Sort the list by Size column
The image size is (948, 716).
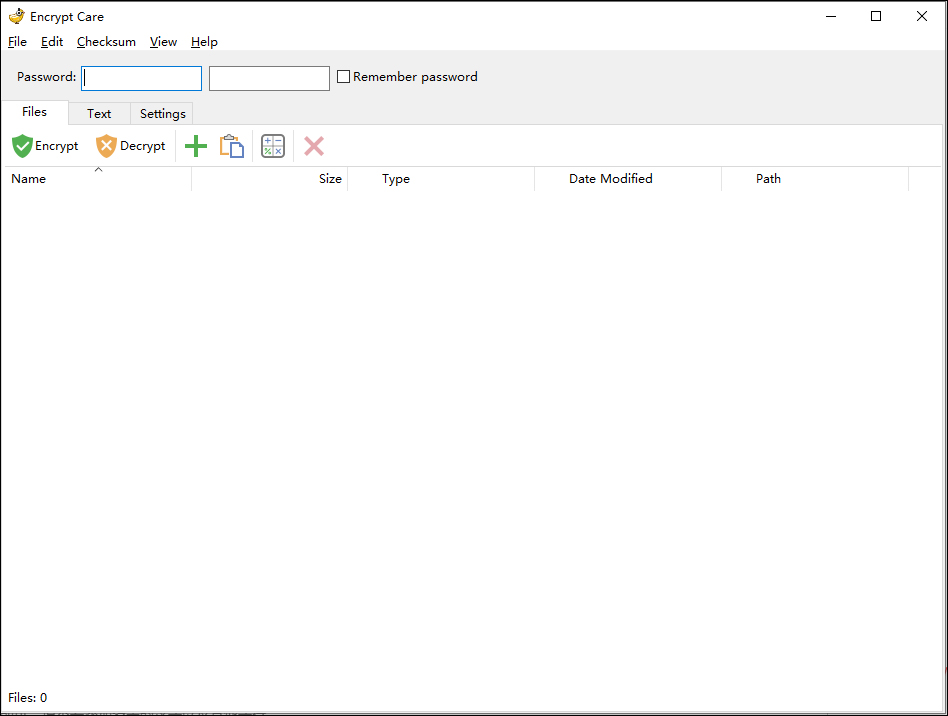click(x=270, y=179)
